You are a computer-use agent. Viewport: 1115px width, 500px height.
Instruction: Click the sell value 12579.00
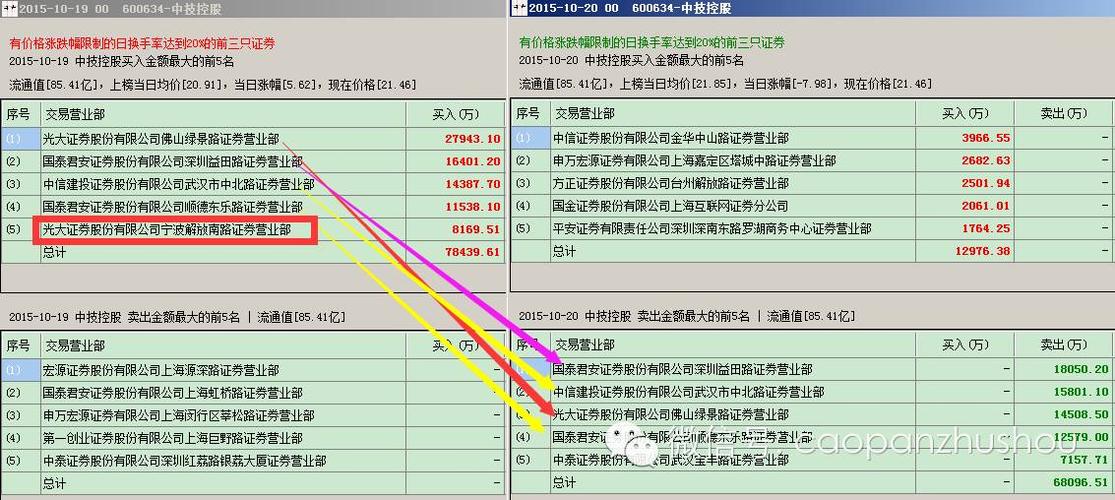[x=1081, y=438]
